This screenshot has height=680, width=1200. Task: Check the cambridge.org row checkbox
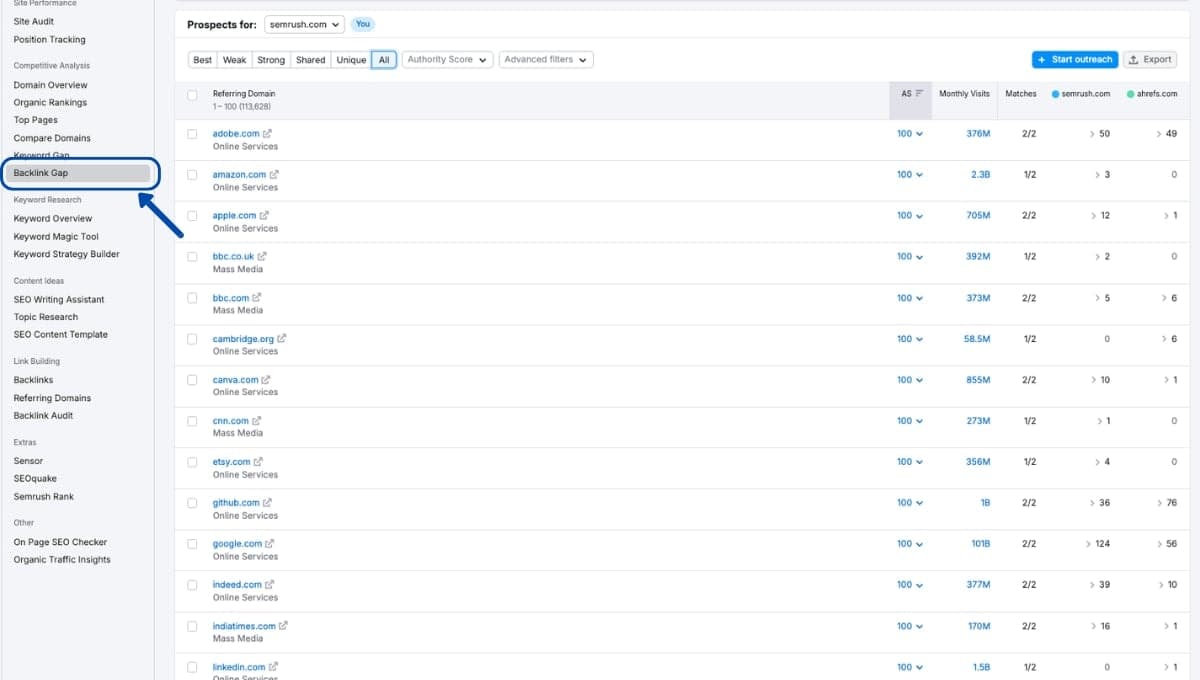click(192, 339)
